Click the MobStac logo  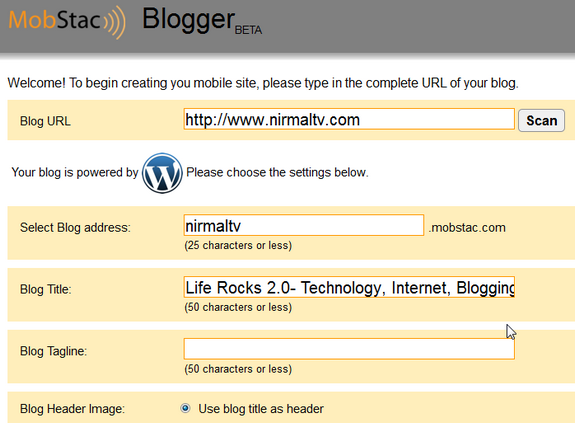tap(67, 21)
